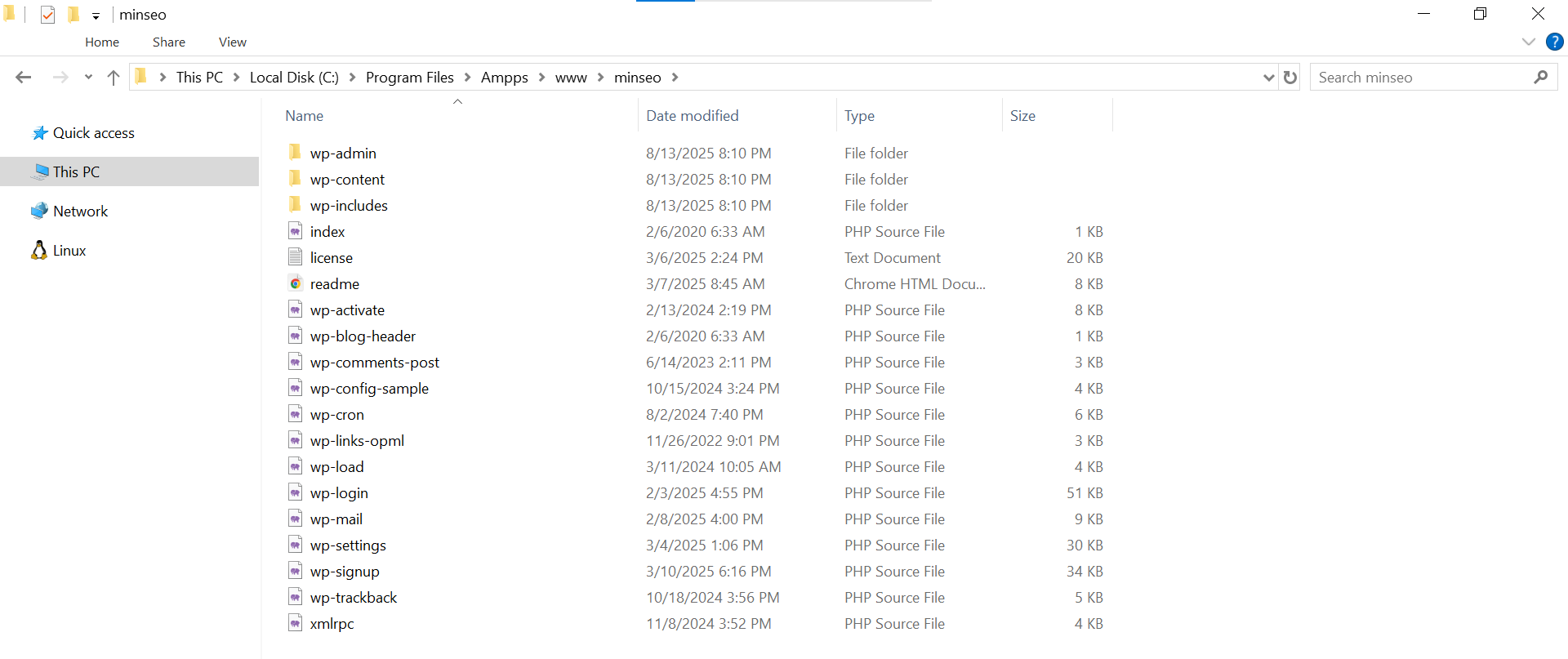Open Quick Access Toolbar customize dropdown
1568x659 pixels.
(96, 16)
